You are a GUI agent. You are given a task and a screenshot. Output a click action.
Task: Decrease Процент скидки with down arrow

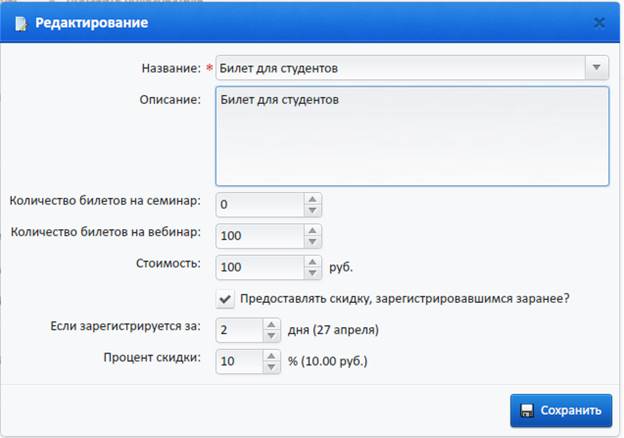271,367
